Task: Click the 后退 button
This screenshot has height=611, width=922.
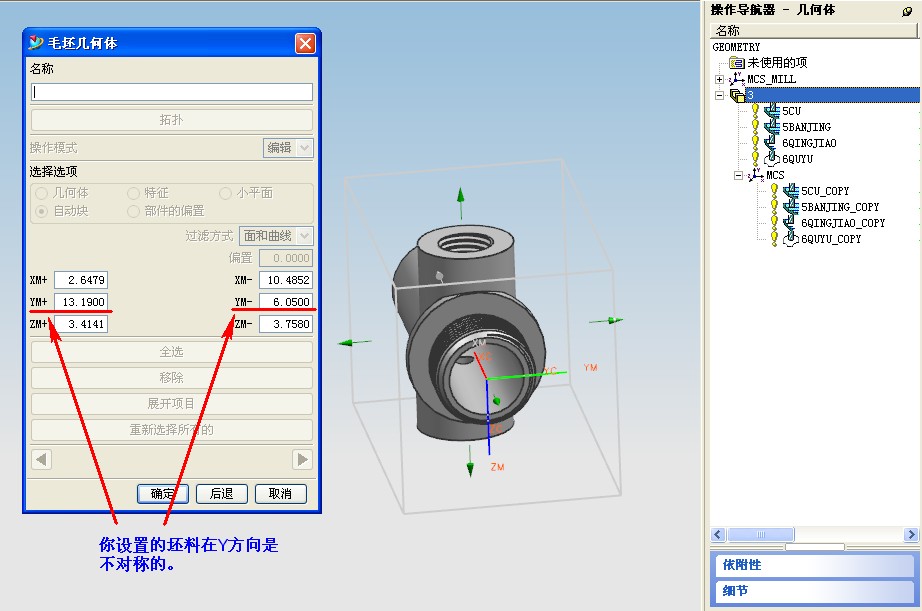Action: (x=222, y=493)
